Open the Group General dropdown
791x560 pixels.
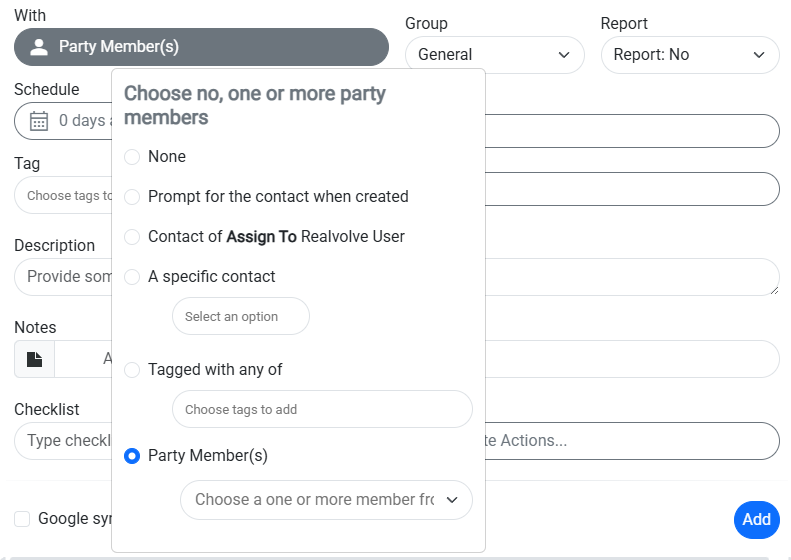494,55
